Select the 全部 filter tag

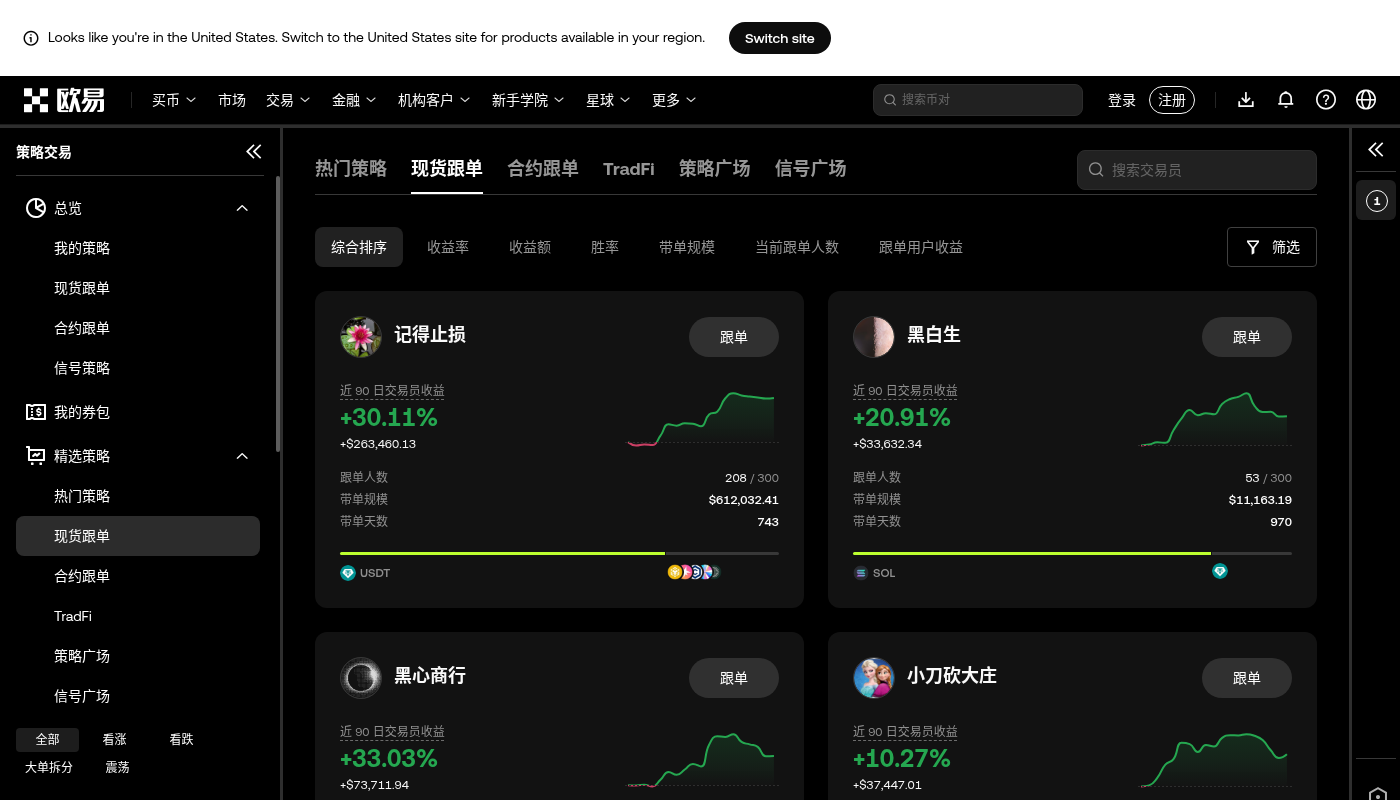click(48, 740)
